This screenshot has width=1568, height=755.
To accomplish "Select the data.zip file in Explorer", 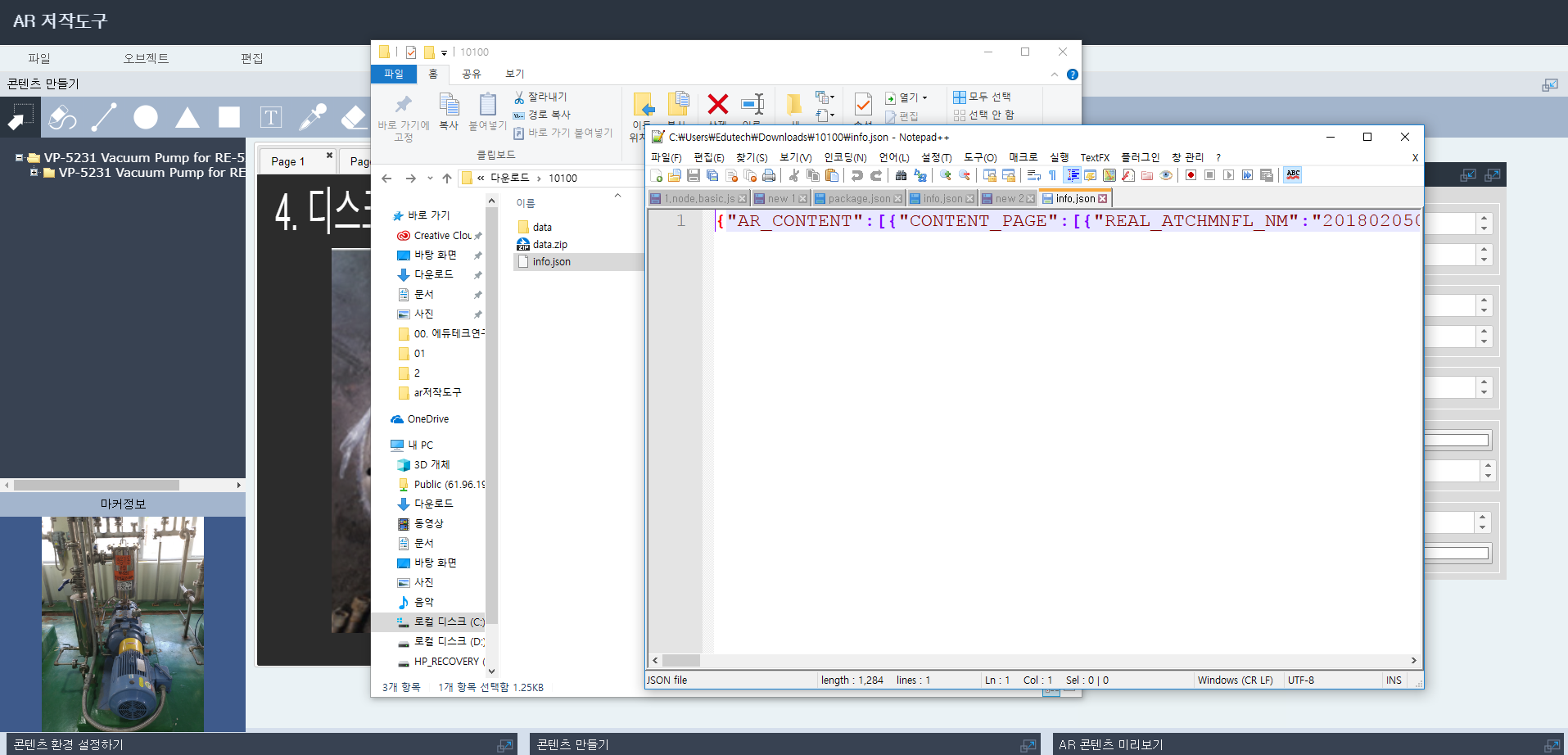I will 549,245.
